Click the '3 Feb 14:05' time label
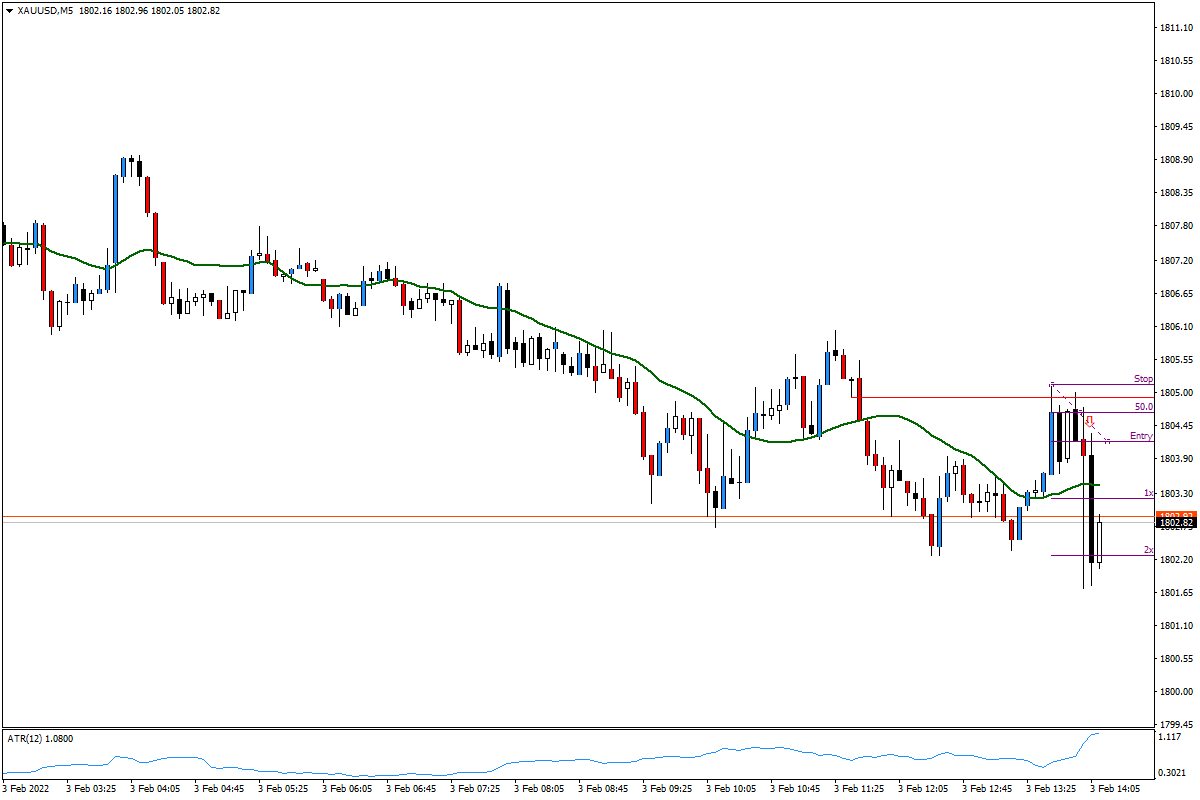This screenshot has width=1200, height=800. pos(1117,790)
